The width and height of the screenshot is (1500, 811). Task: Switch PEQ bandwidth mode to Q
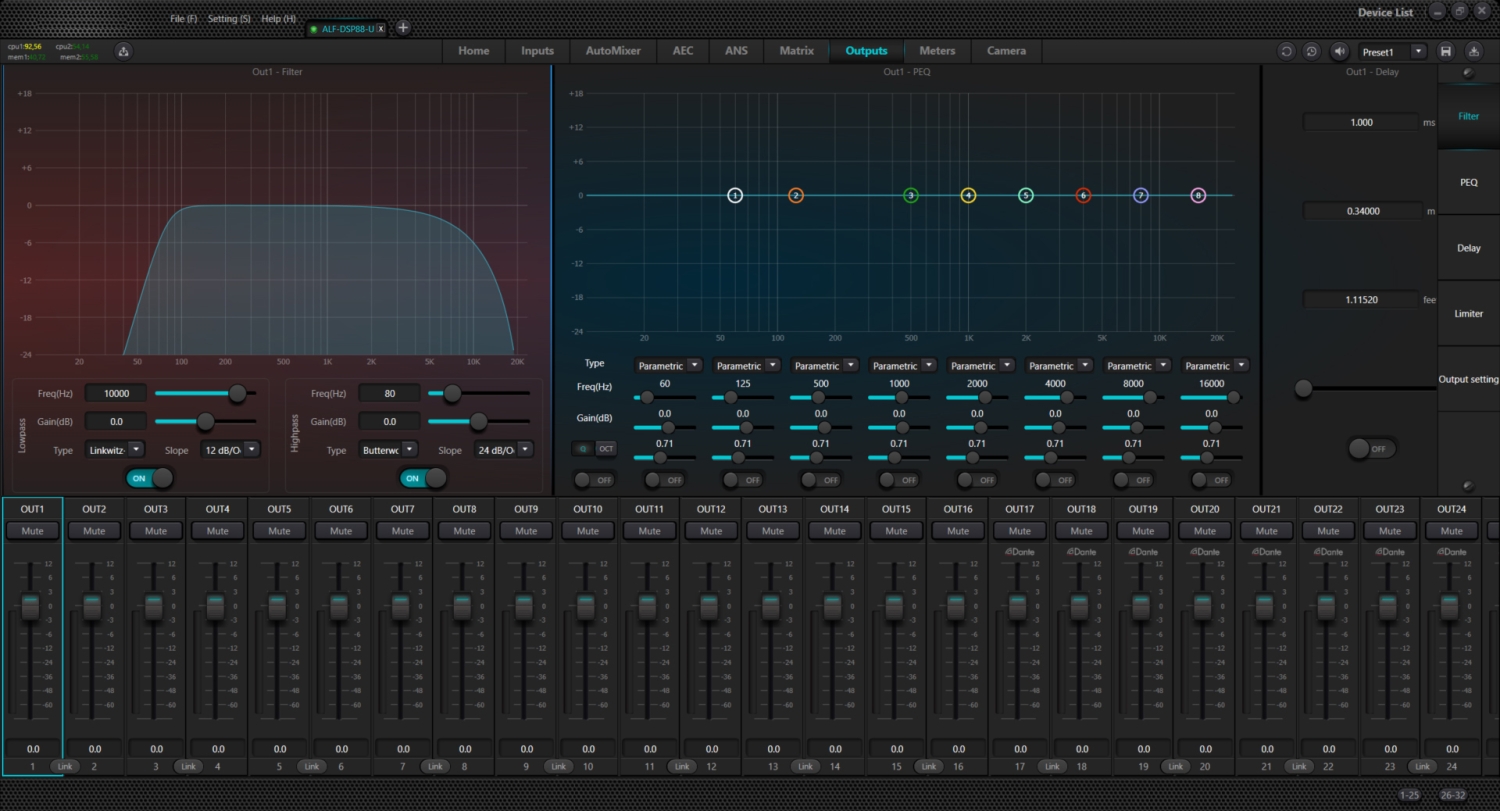[584, 448]
